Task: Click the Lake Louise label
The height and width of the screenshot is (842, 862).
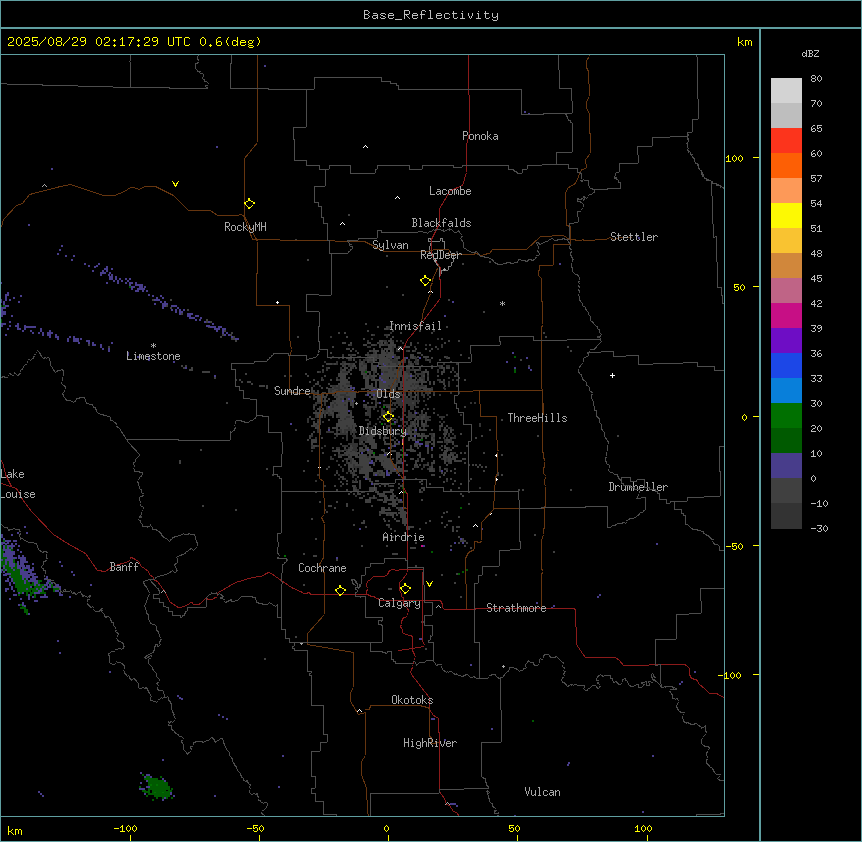Action: point(18,484)
